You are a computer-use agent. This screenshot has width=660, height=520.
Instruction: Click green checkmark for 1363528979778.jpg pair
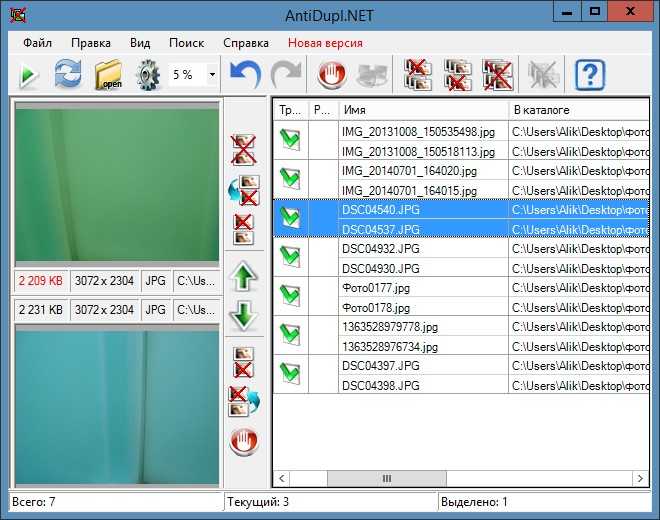pos(290,334)
